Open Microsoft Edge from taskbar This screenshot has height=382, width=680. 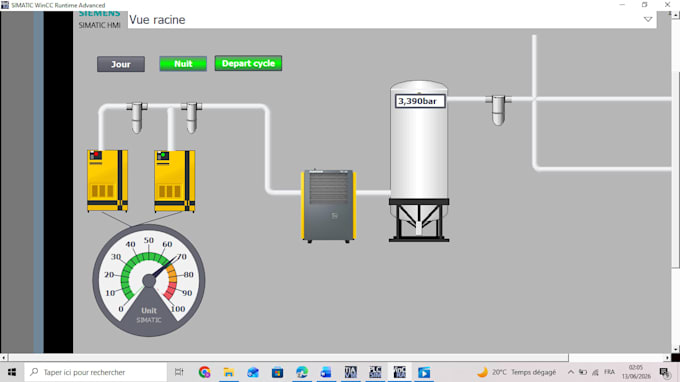[x=302, y=372]
